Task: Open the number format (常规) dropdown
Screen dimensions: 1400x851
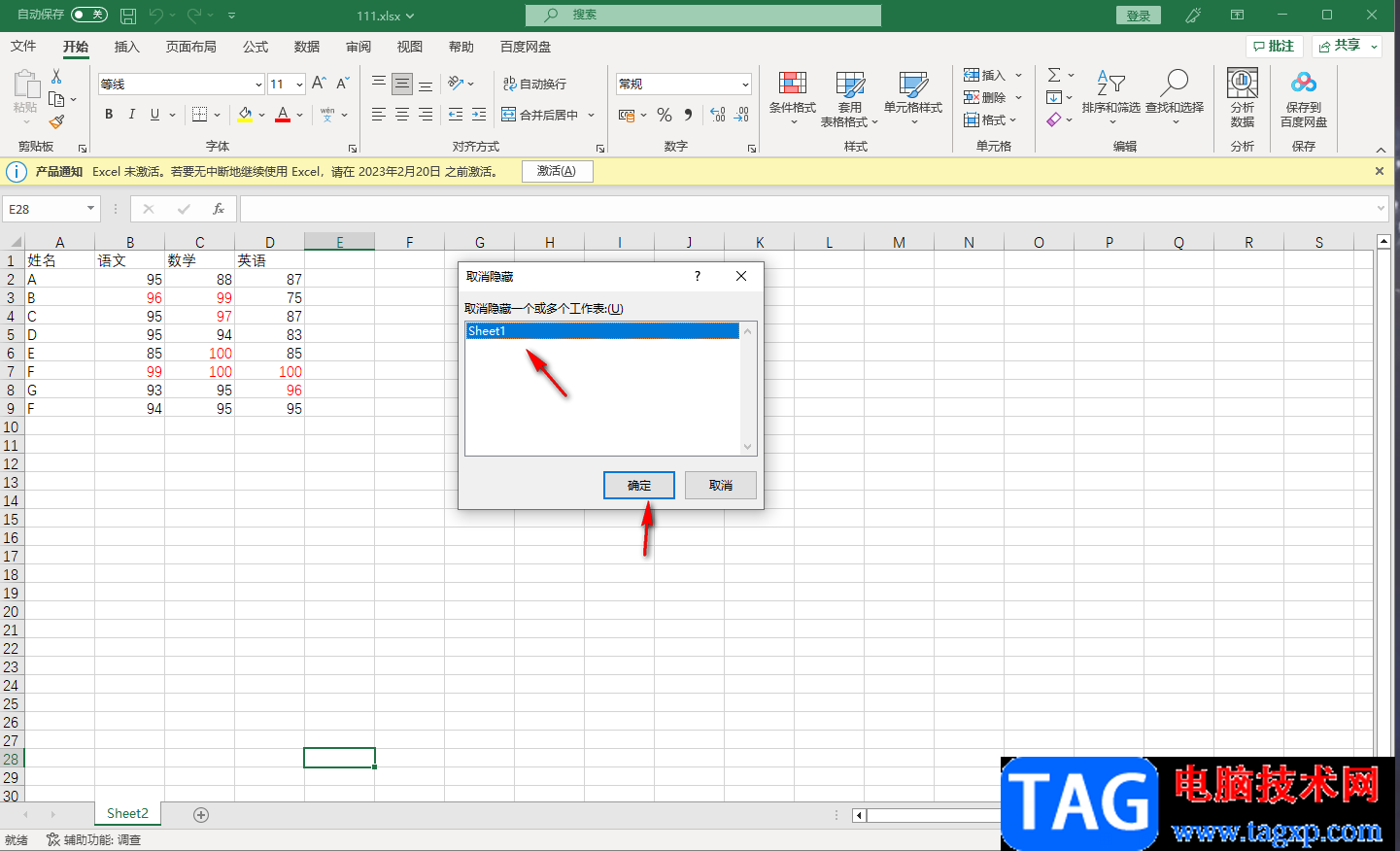Action: pyautogui.click(x=745, y=85)
